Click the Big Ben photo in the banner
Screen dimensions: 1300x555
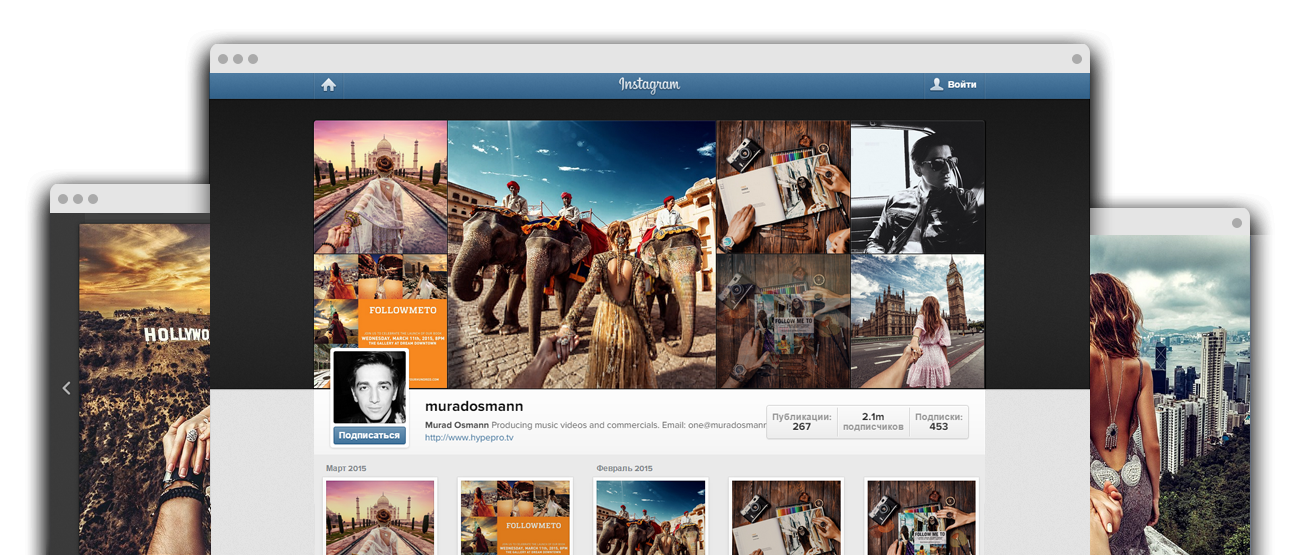(x=917, y=320)
